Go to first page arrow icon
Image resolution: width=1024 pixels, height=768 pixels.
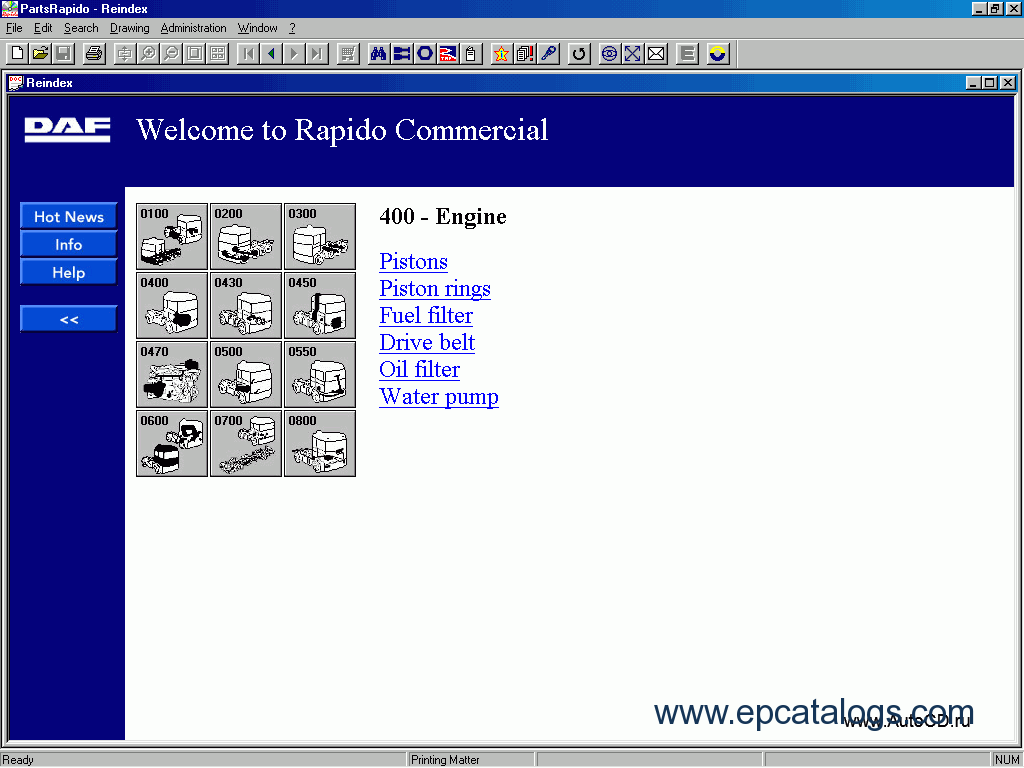(x=248, y=54)
